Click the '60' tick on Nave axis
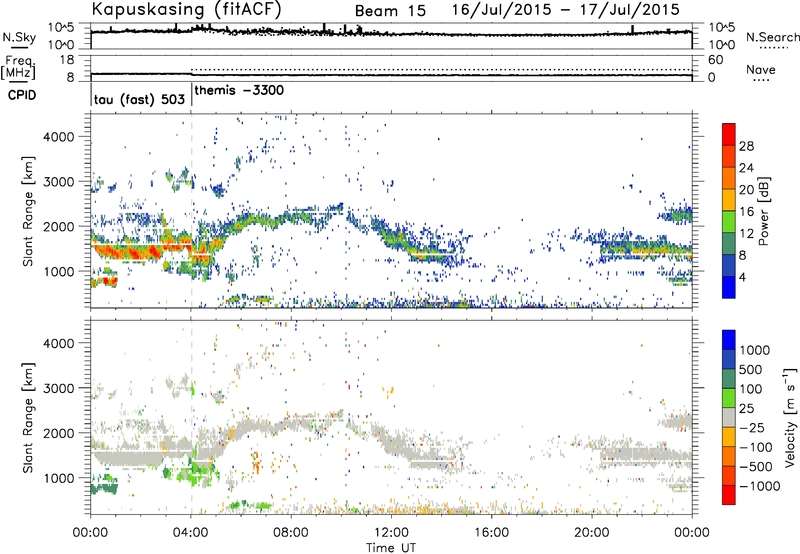Screen dimensions: 800x554 715,60
